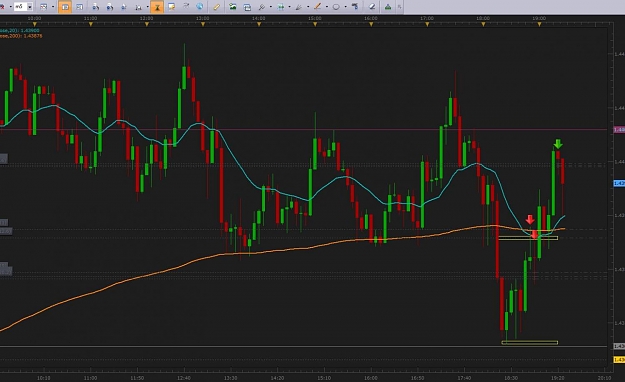Click the red icon at the toolbar's left end
This screenshot has width=625, height=382.
point(2,7)
